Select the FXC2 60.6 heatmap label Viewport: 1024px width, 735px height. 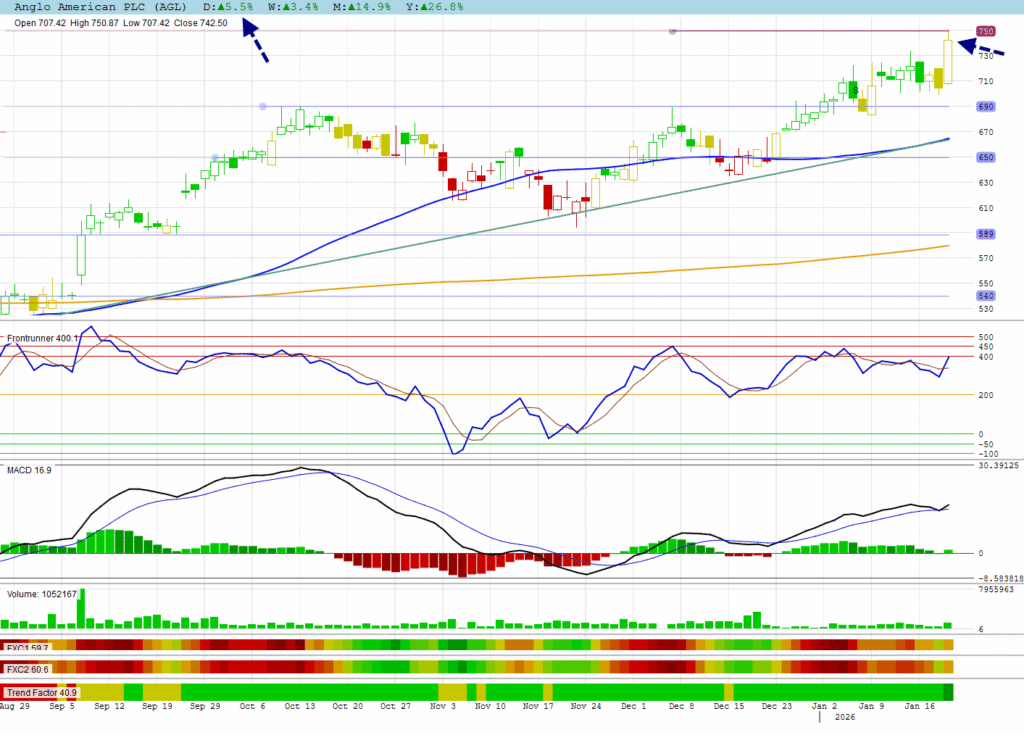tap(27, 669)
